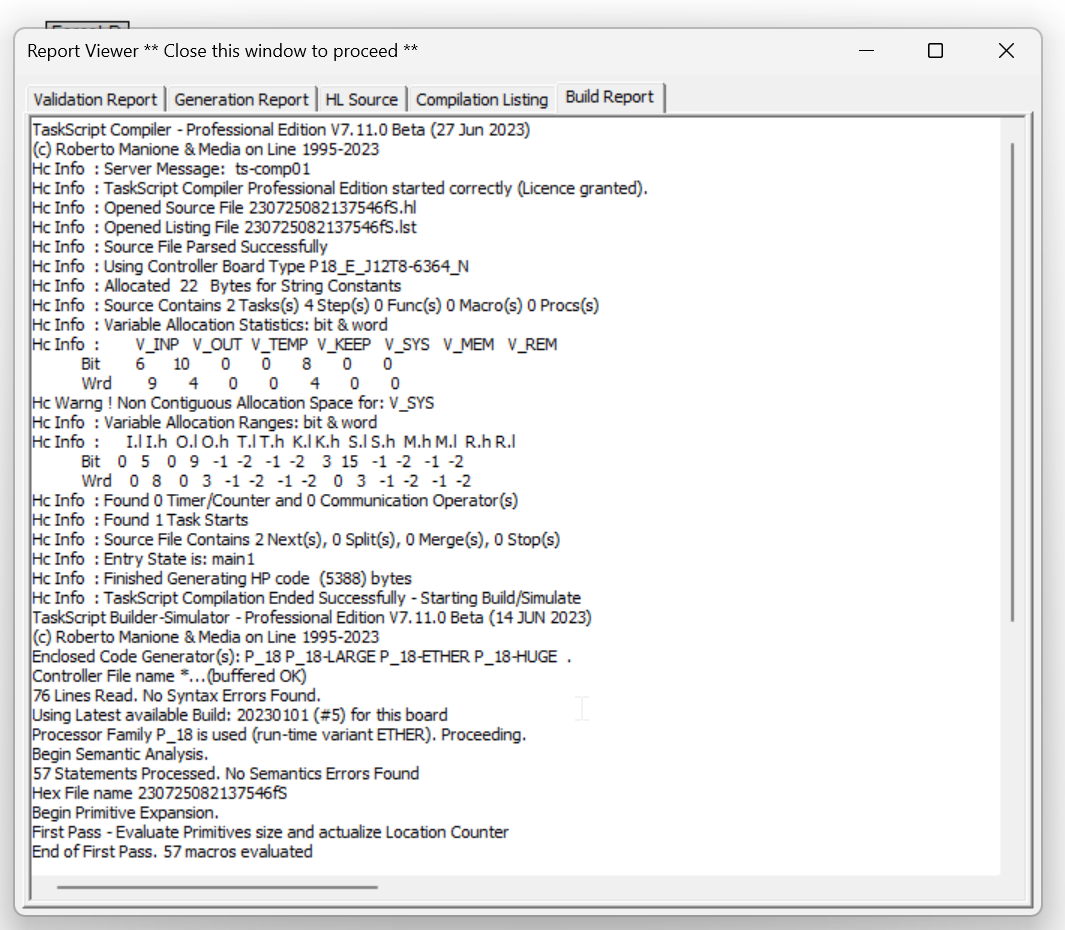Click the 'Wrd 0 8 0 3' ranges row
1065x930 pixels.
[x=276, y=481]
